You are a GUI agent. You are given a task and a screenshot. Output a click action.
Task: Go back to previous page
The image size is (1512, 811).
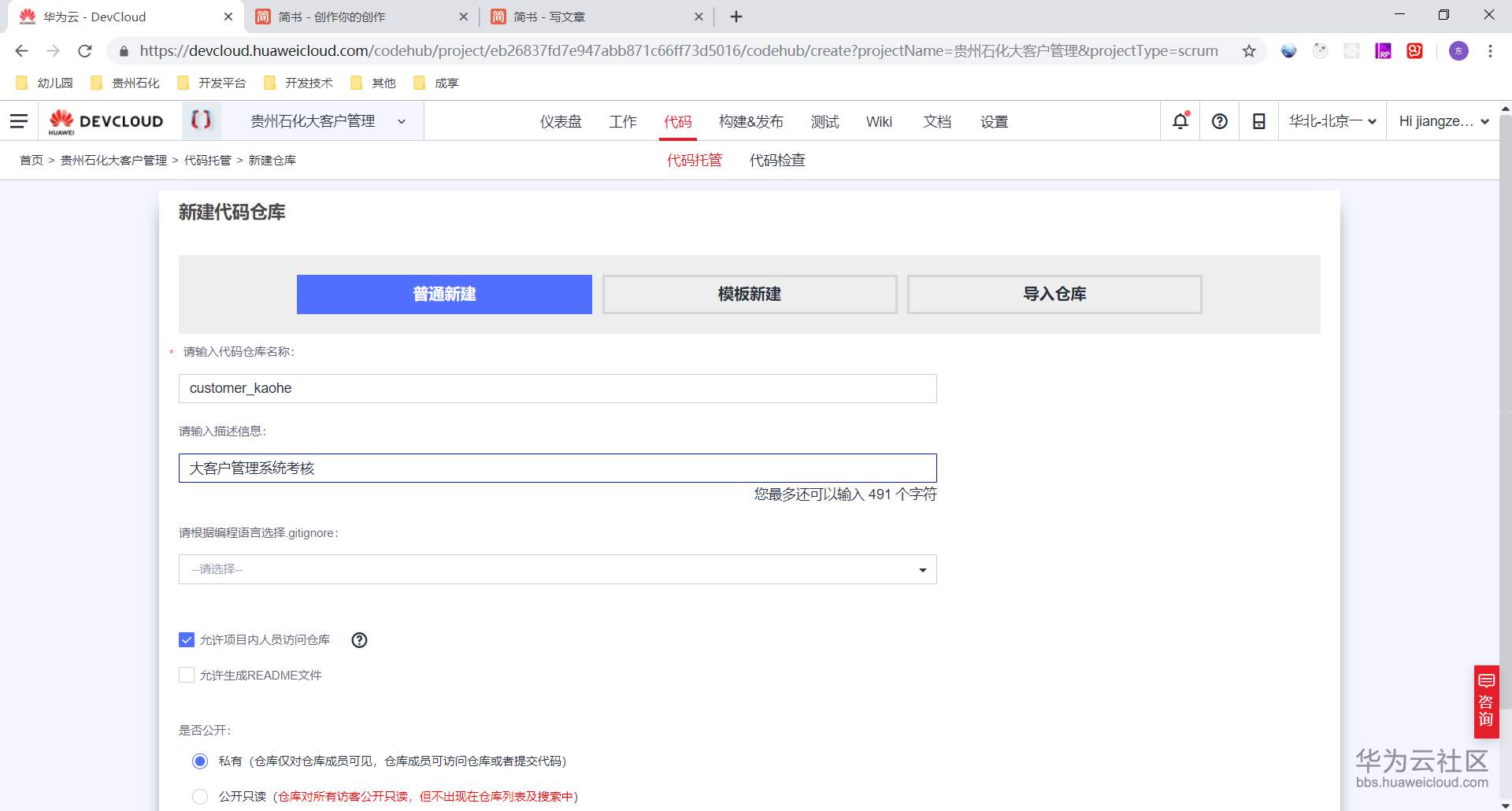[x=22, y=51]
